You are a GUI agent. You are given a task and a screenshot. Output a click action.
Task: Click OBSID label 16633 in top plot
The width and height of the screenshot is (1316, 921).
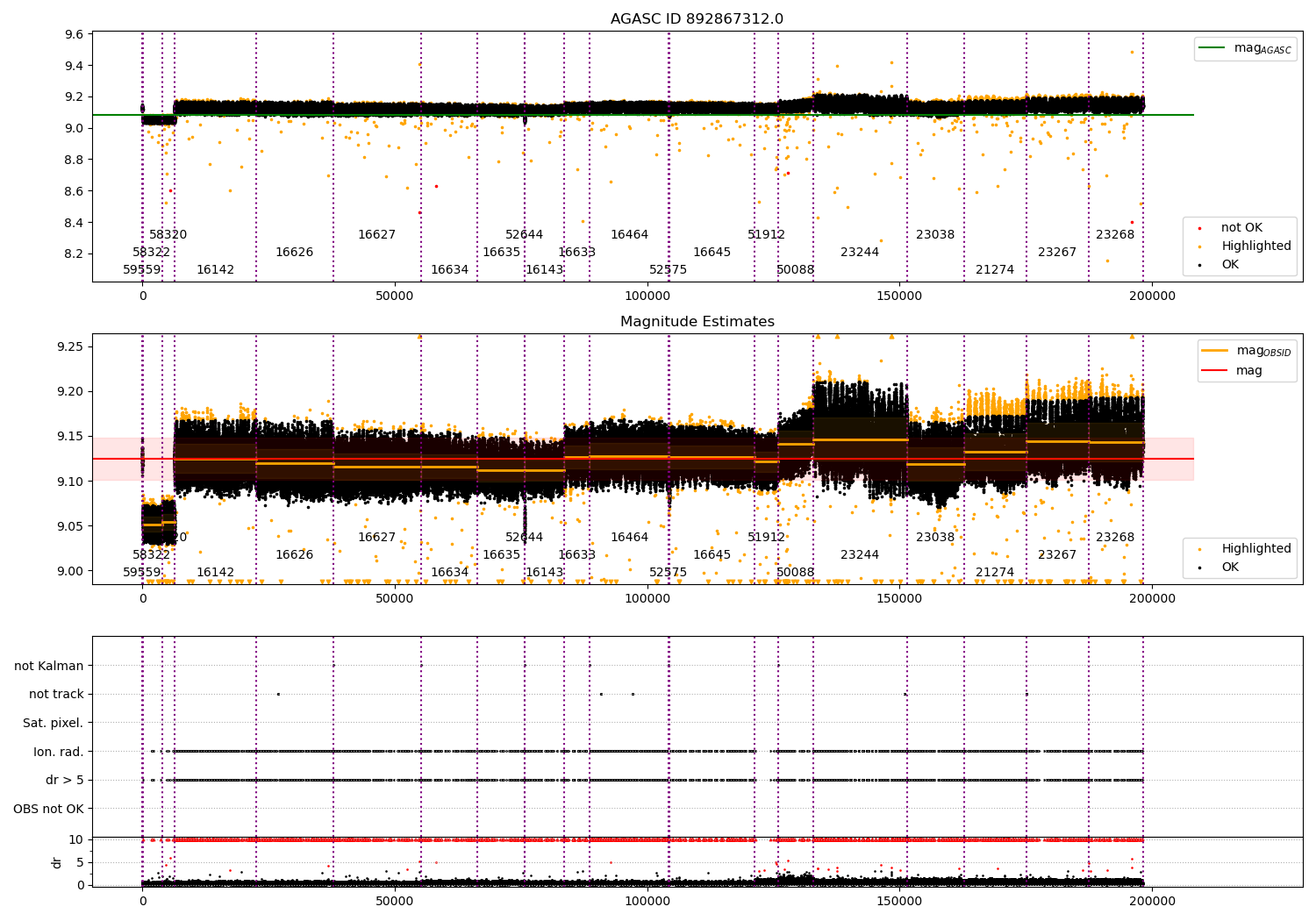tap(576, 253)
